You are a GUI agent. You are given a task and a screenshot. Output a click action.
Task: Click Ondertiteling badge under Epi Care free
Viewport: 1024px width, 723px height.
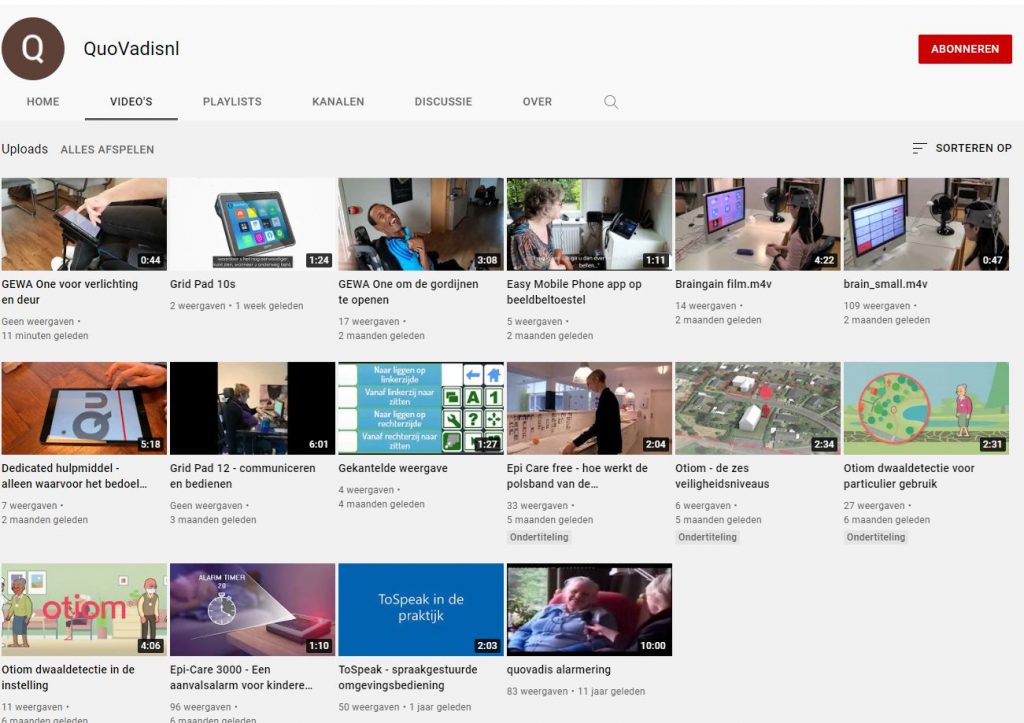pyautogui.click(x=539, y=537)
